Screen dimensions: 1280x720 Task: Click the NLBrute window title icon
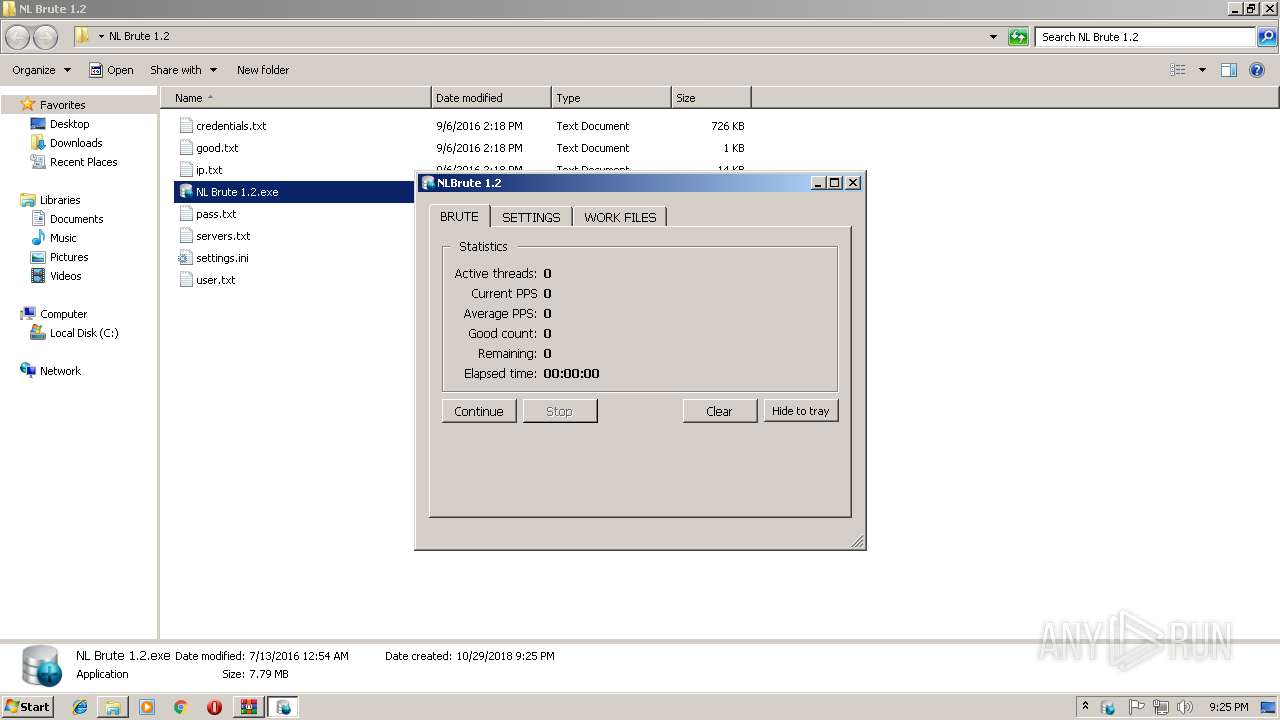428,183
